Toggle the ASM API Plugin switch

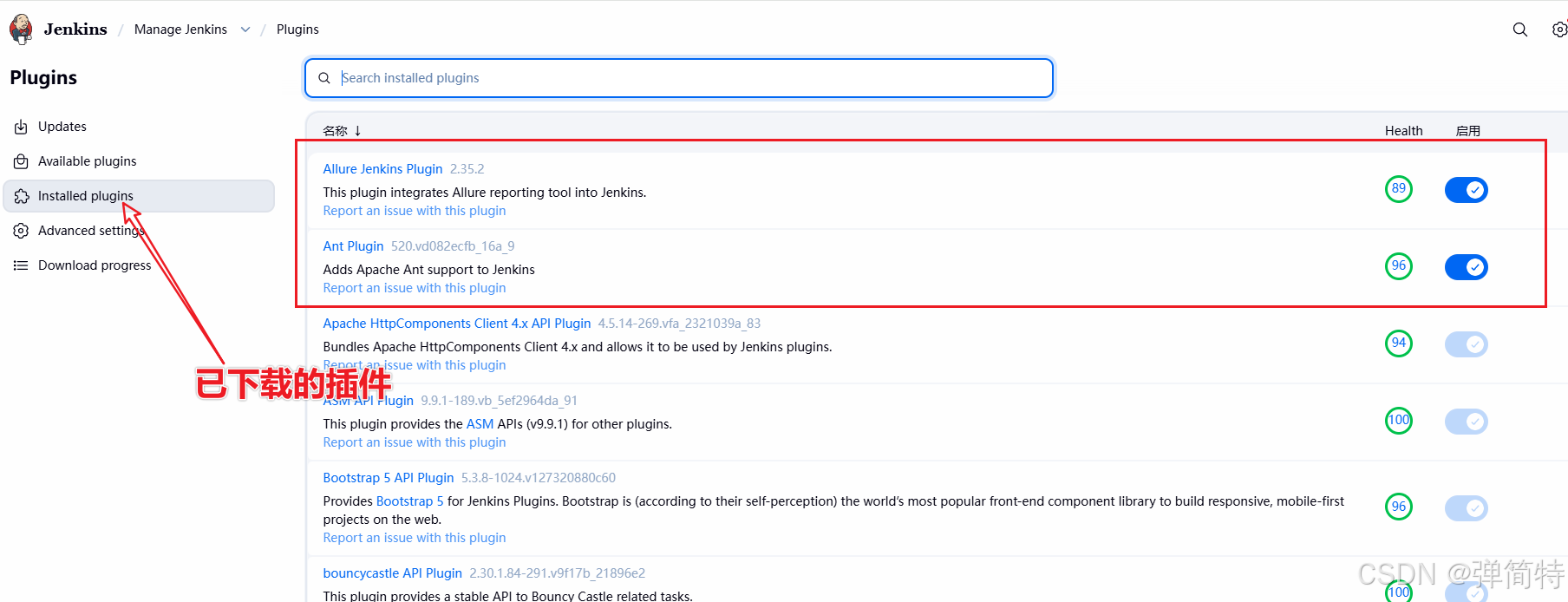[x=1467, y=422]
